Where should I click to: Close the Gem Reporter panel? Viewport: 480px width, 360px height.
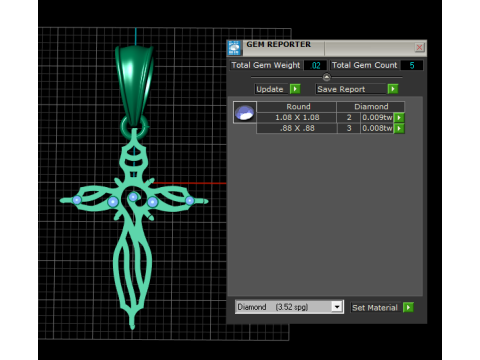coord(419,47)
